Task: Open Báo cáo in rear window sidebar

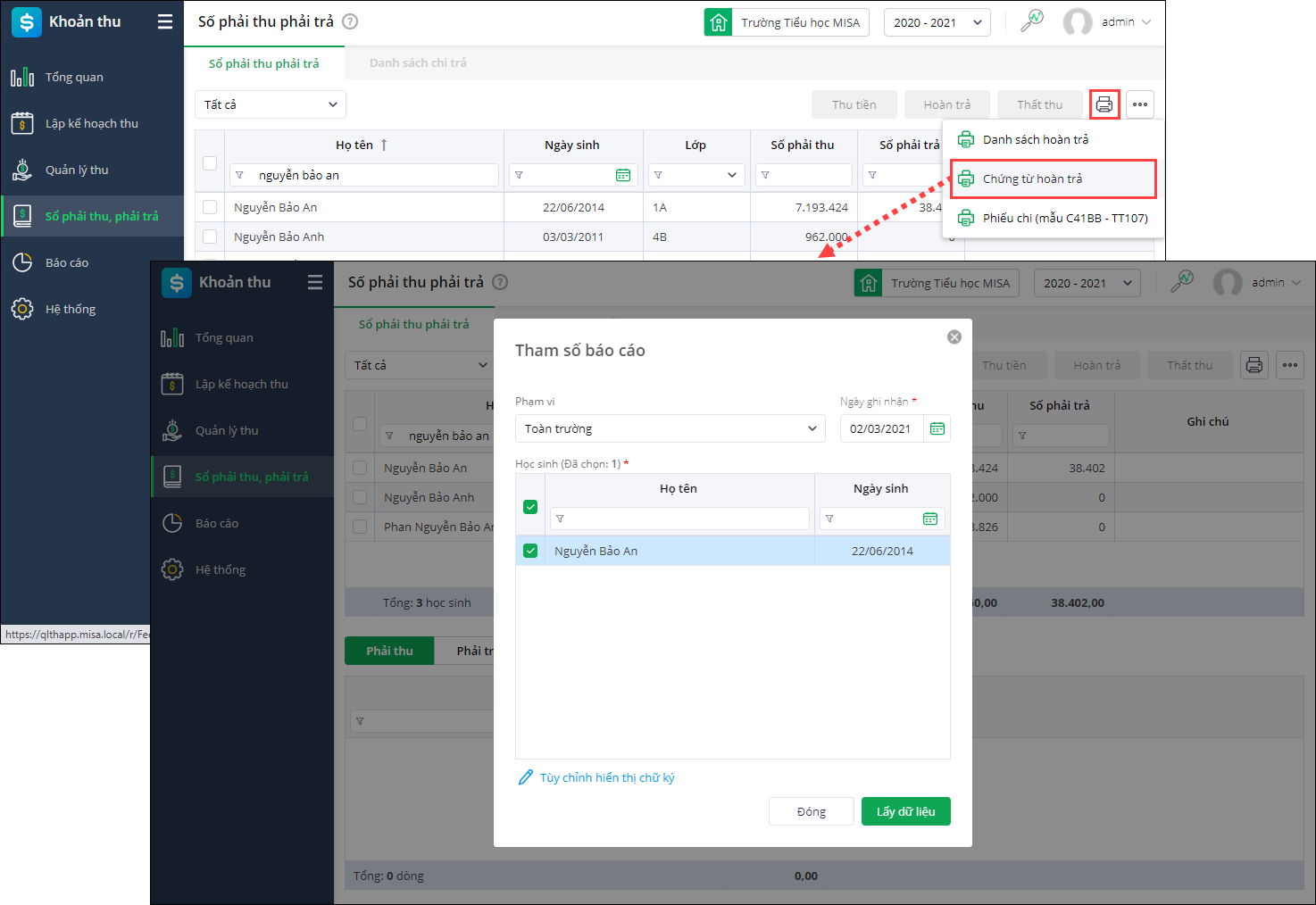Action: click(x=92, y=262)
